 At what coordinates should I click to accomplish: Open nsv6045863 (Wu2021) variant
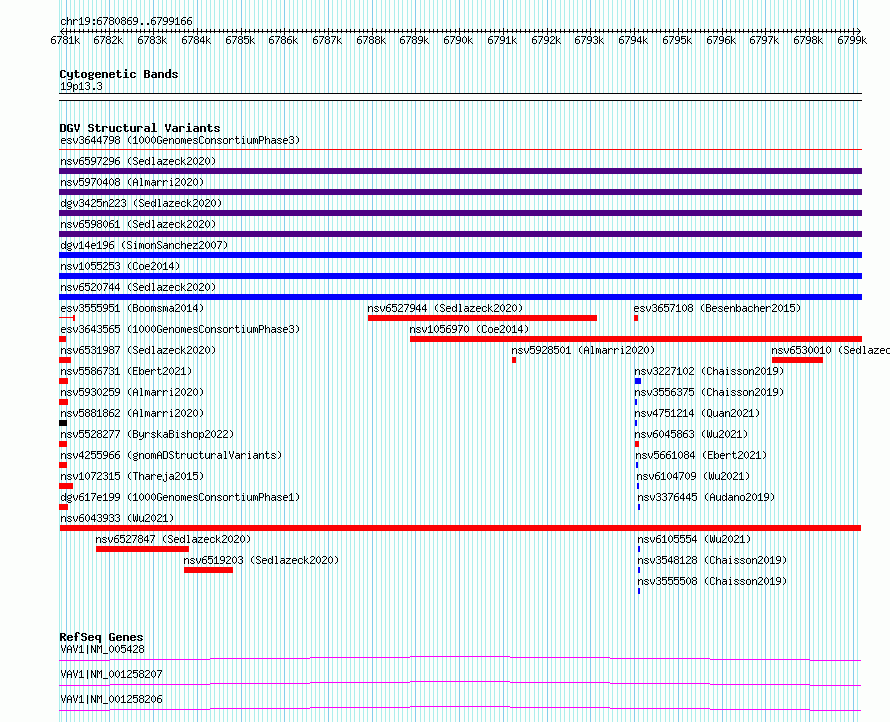point(691,434)
